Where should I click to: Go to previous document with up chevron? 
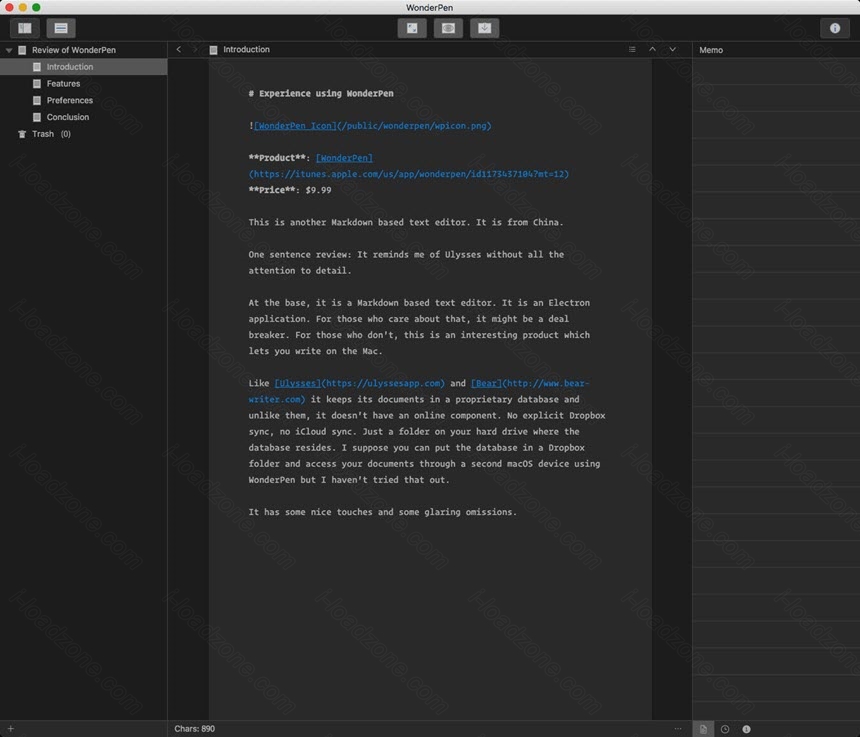tap(652, 49)
